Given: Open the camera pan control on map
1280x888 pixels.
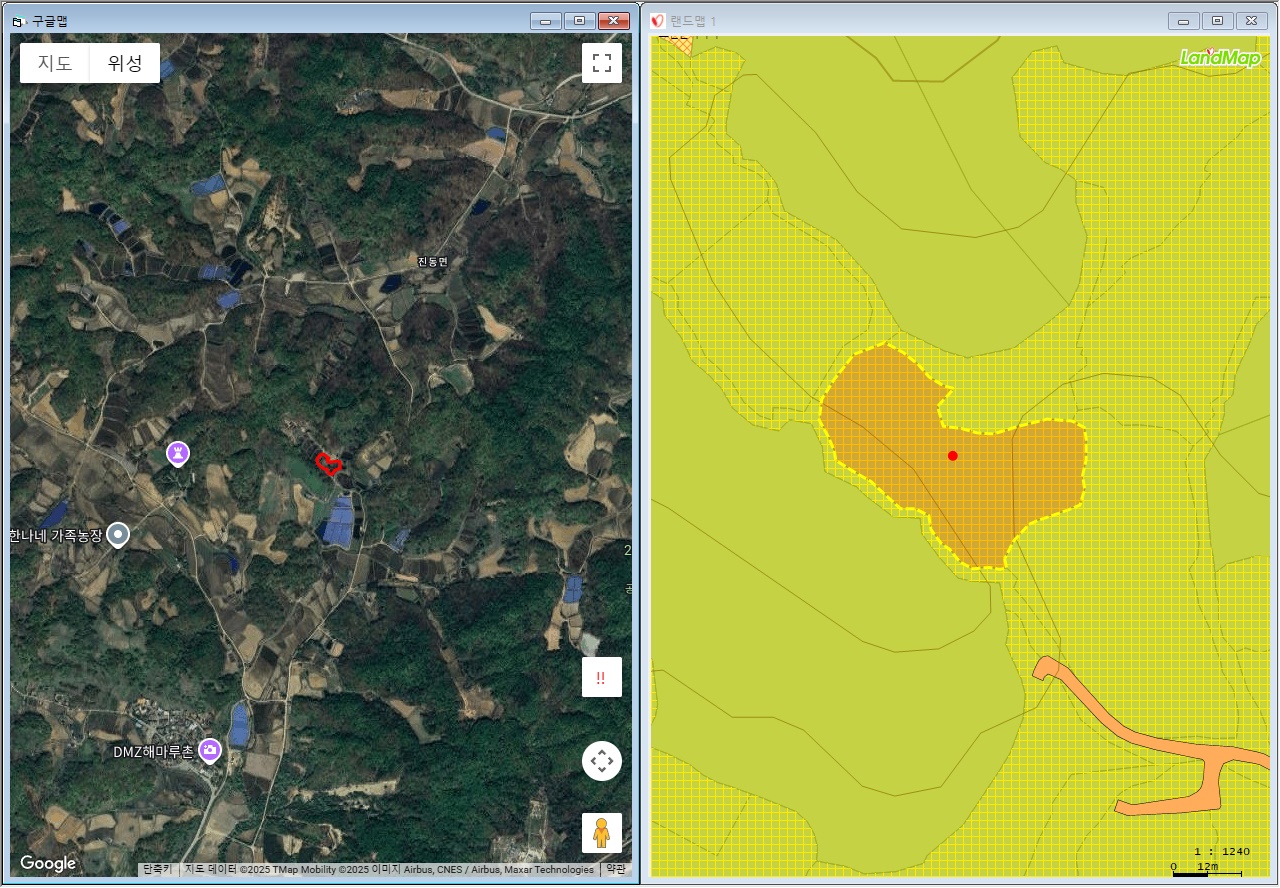Looking at the screenshot, I should pyautogui.click(x=601, y=761).
